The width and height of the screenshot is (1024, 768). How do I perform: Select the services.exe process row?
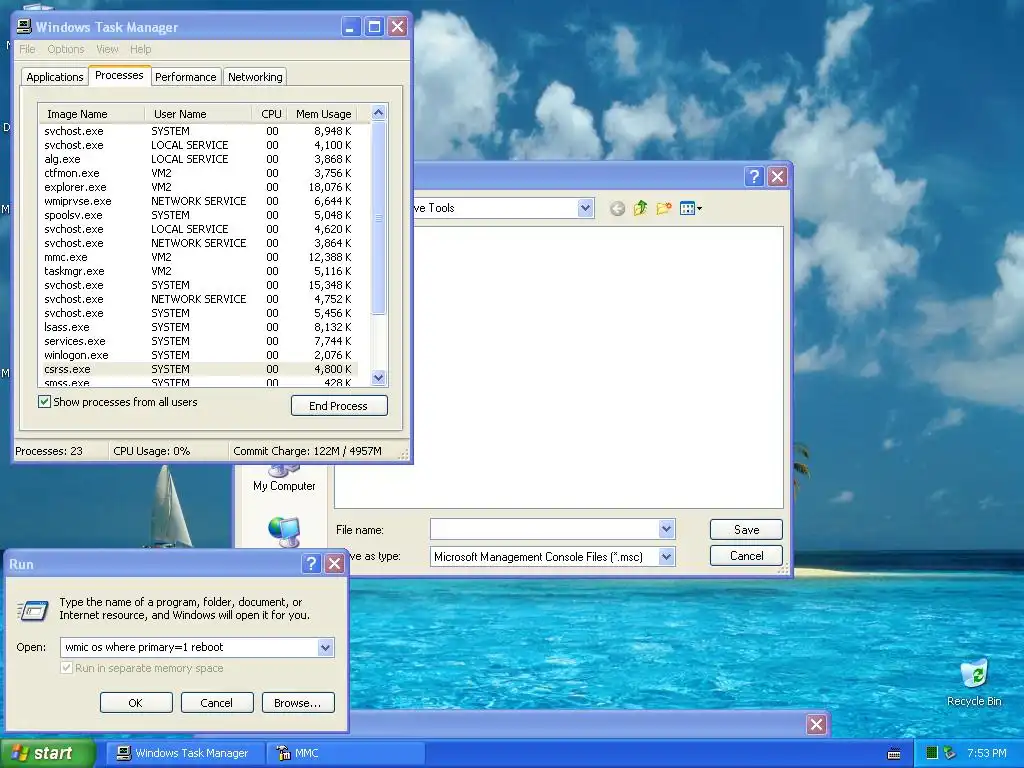[x=199, y=341]
